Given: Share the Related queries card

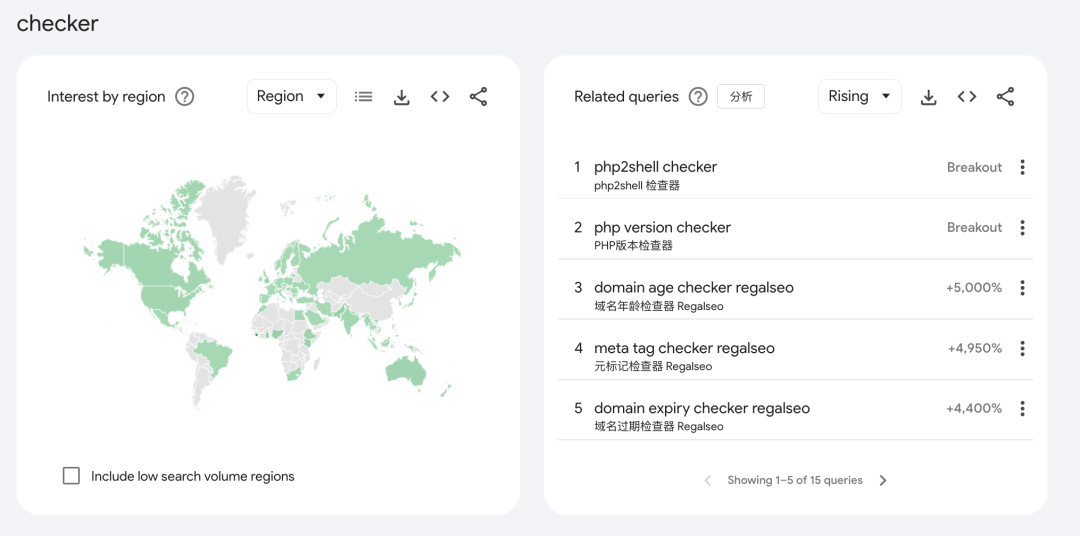Looking at the screenshot, I should 1006,96.
